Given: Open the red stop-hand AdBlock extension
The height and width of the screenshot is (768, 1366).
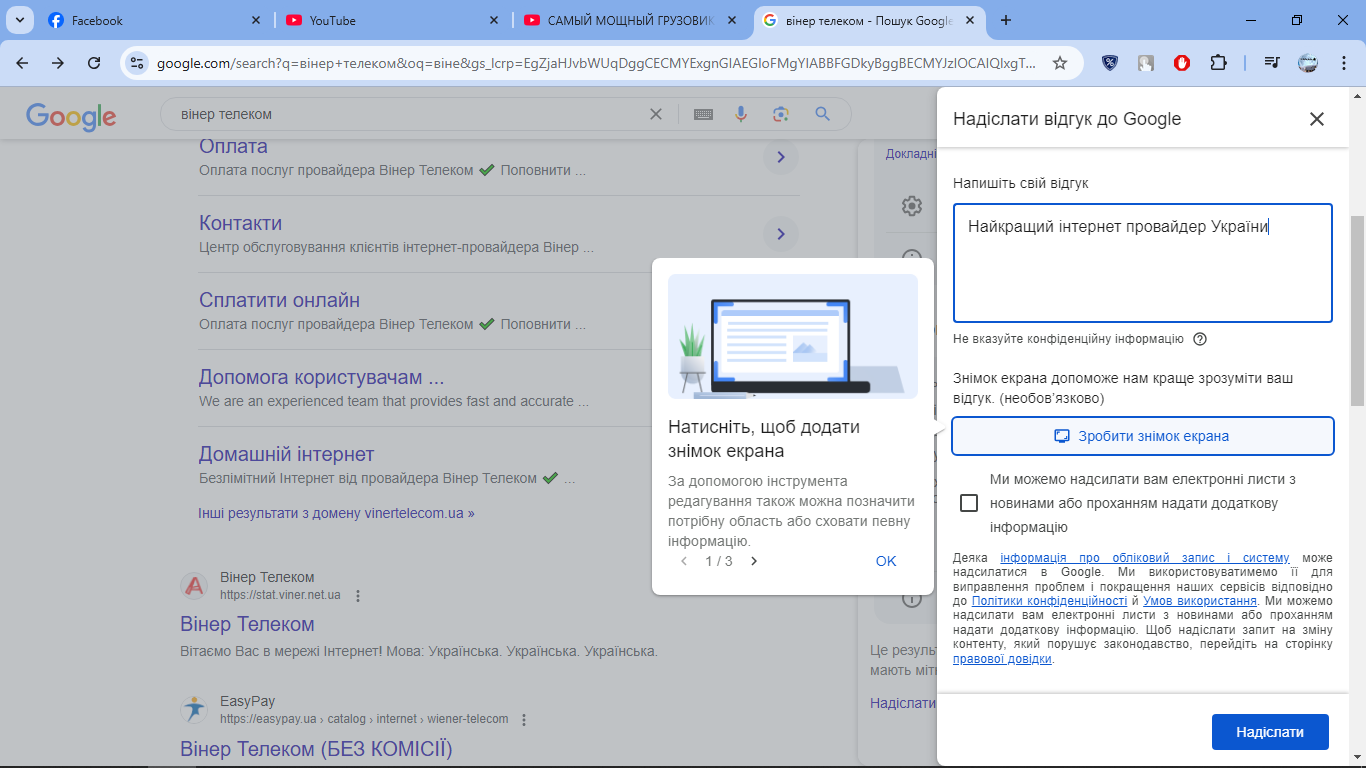Looking at the screenshot, I should tap(1182, 63).
